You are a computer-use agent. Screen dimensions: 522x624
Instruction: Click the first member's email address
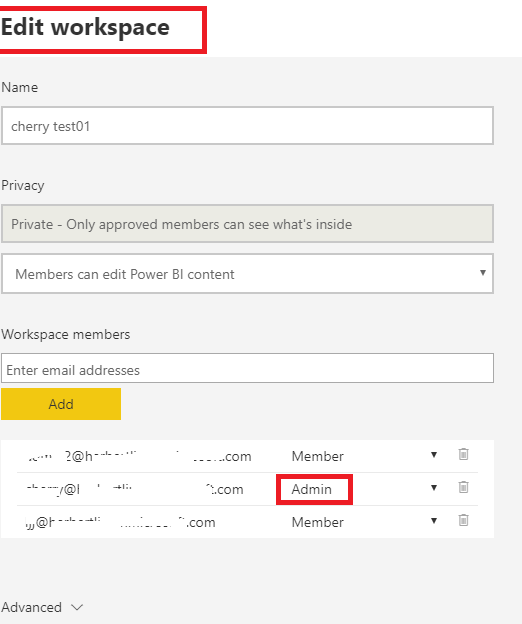tap(139, 456)
